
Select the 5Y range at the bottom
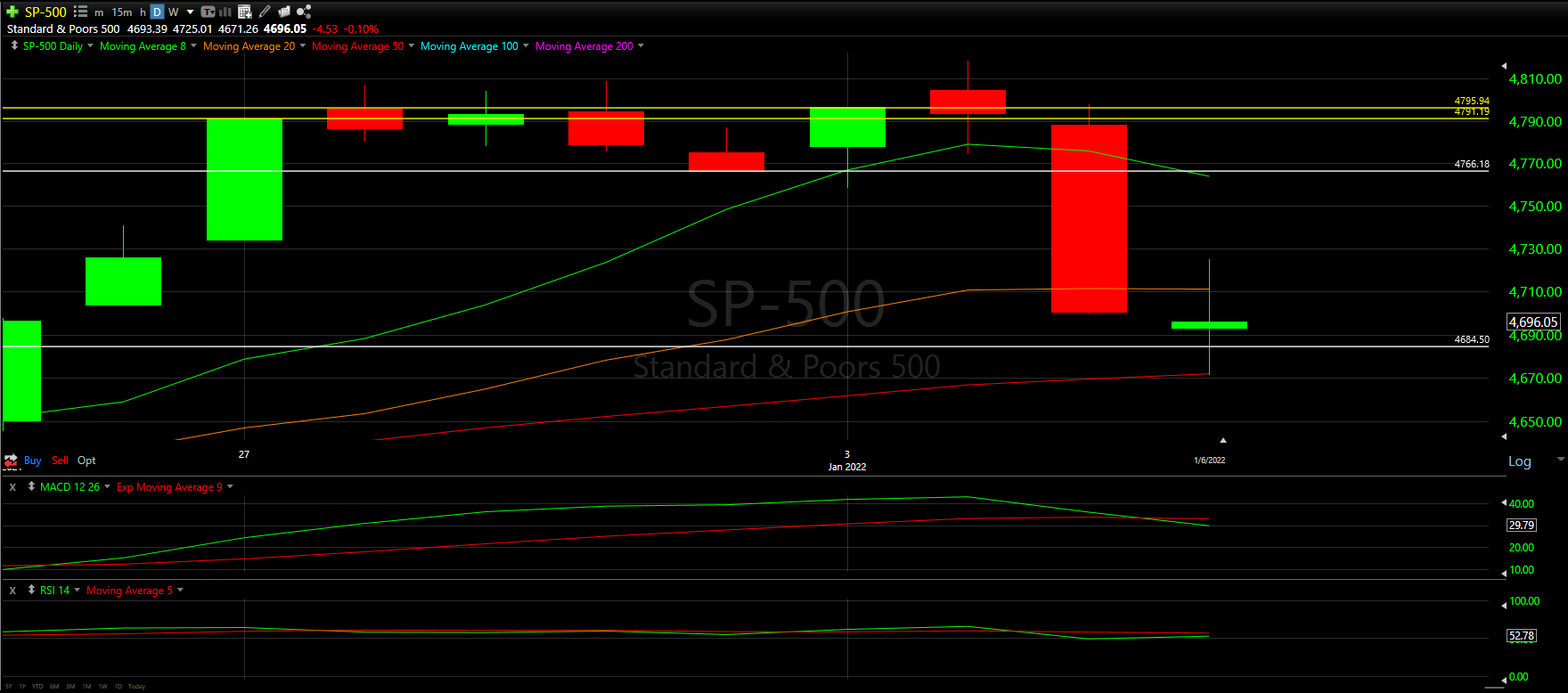(9, 687)
